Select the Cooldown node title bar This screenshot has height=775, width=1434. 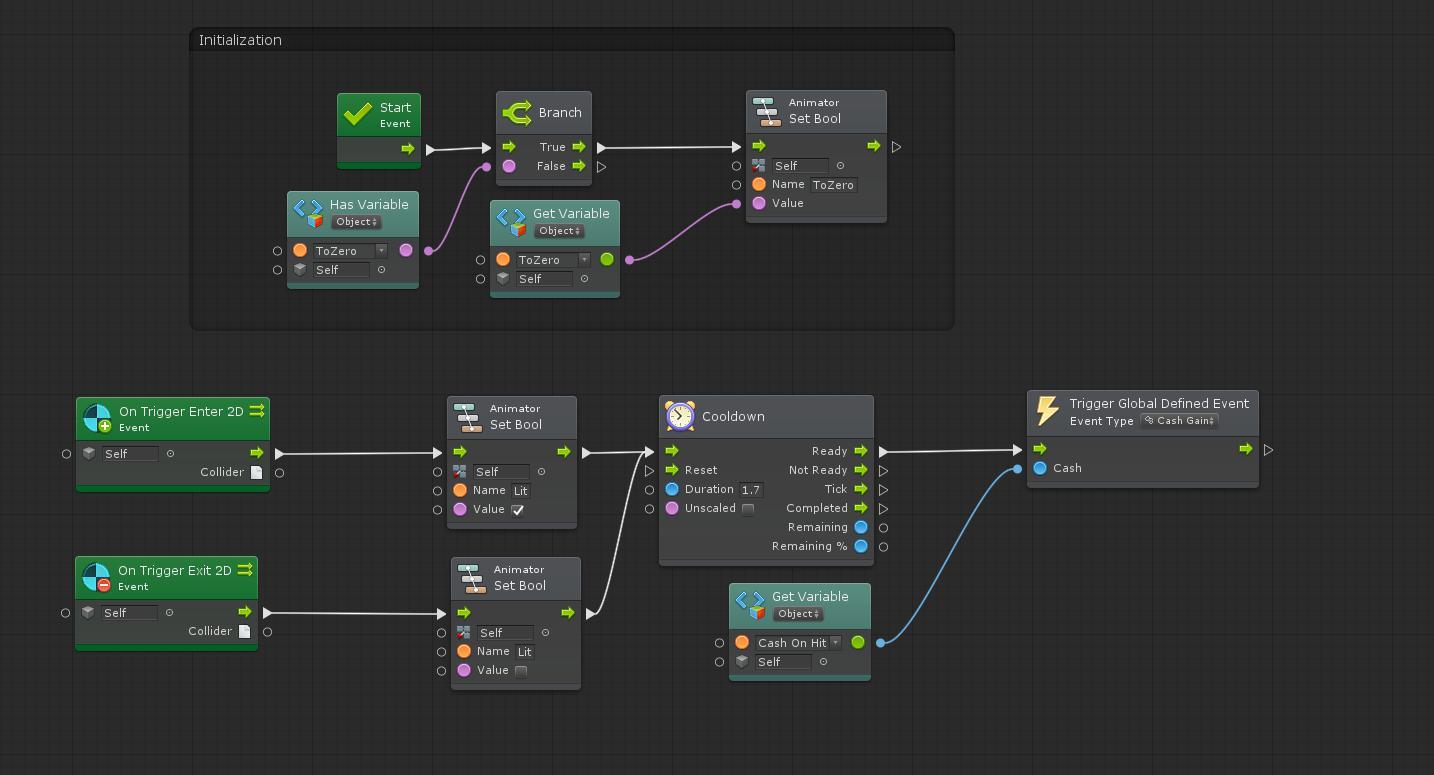click(x=780, y=416)
